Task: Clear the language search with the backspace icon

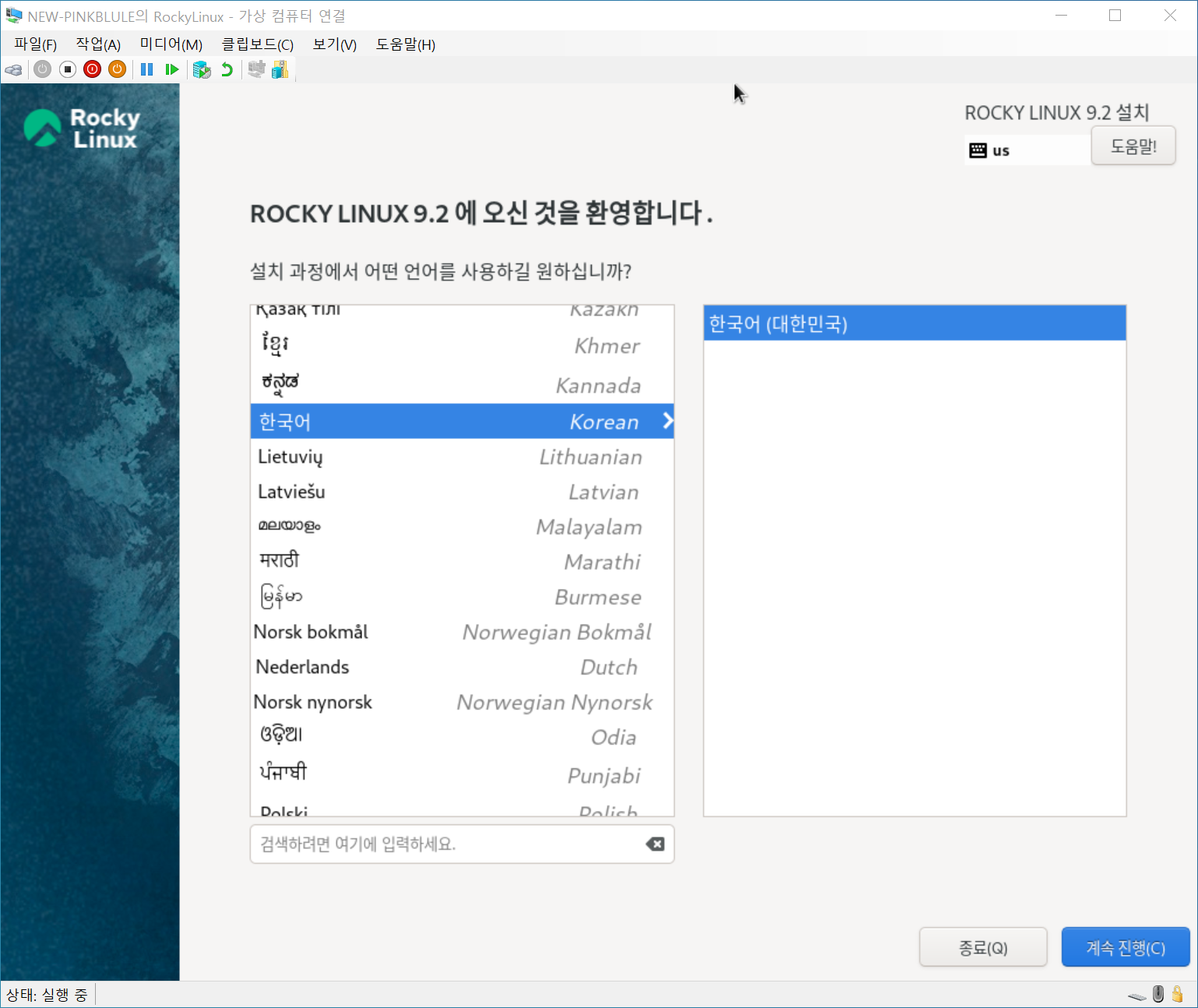Action: pyautogui.click(x=655, y=844)
